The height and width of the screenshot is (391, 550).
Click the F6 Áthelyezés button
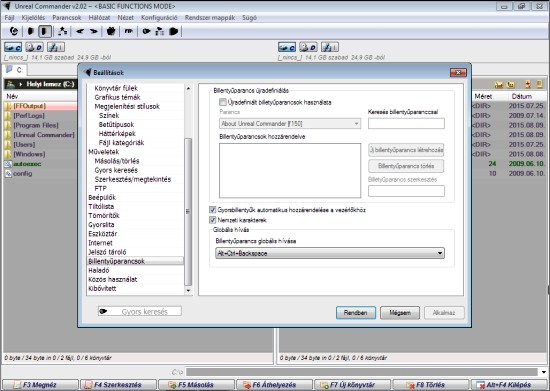(274, 385)
